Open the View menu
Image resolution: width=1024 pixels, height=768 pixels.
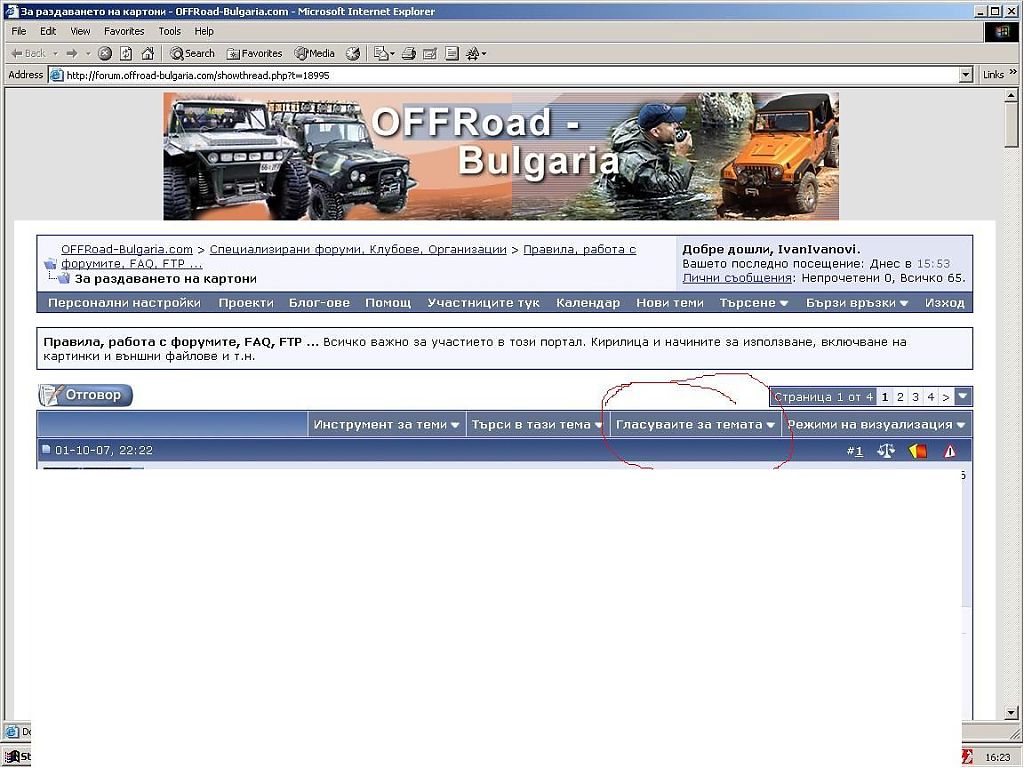(80, 31)
